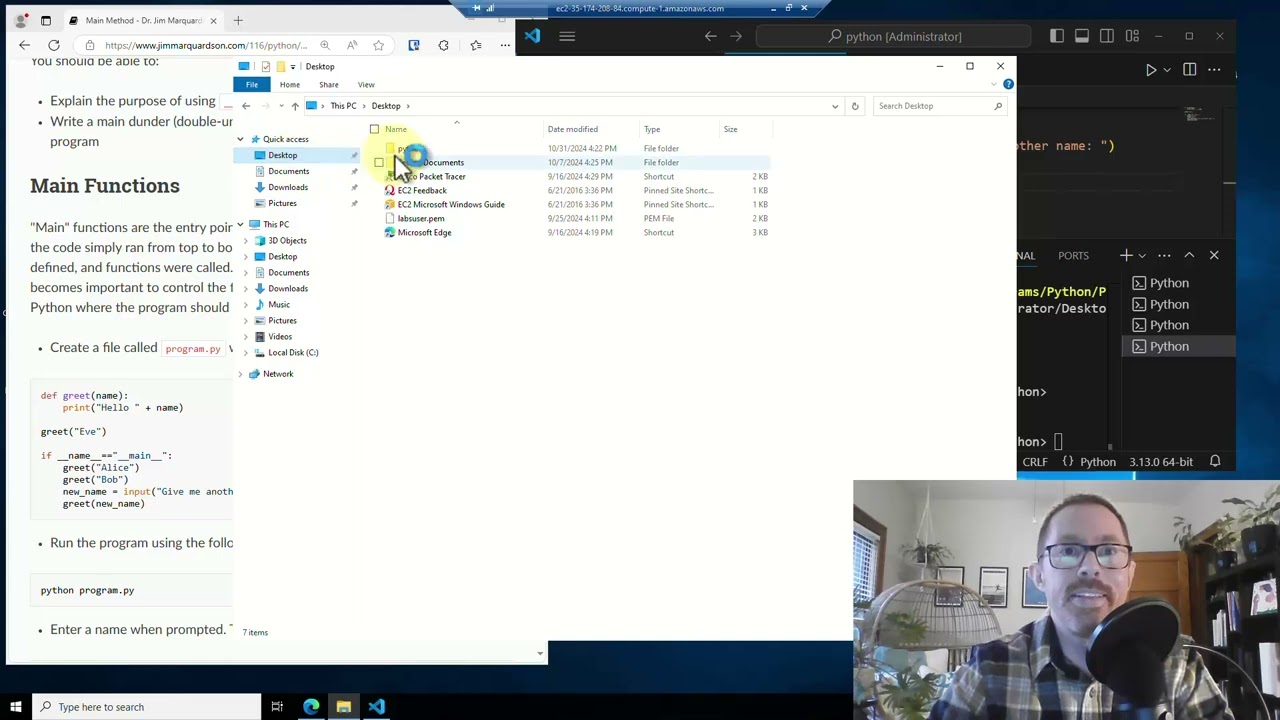Open Edge tab actions menu icon
This screenshot has height=720, width=1280.
pos(45,20)
